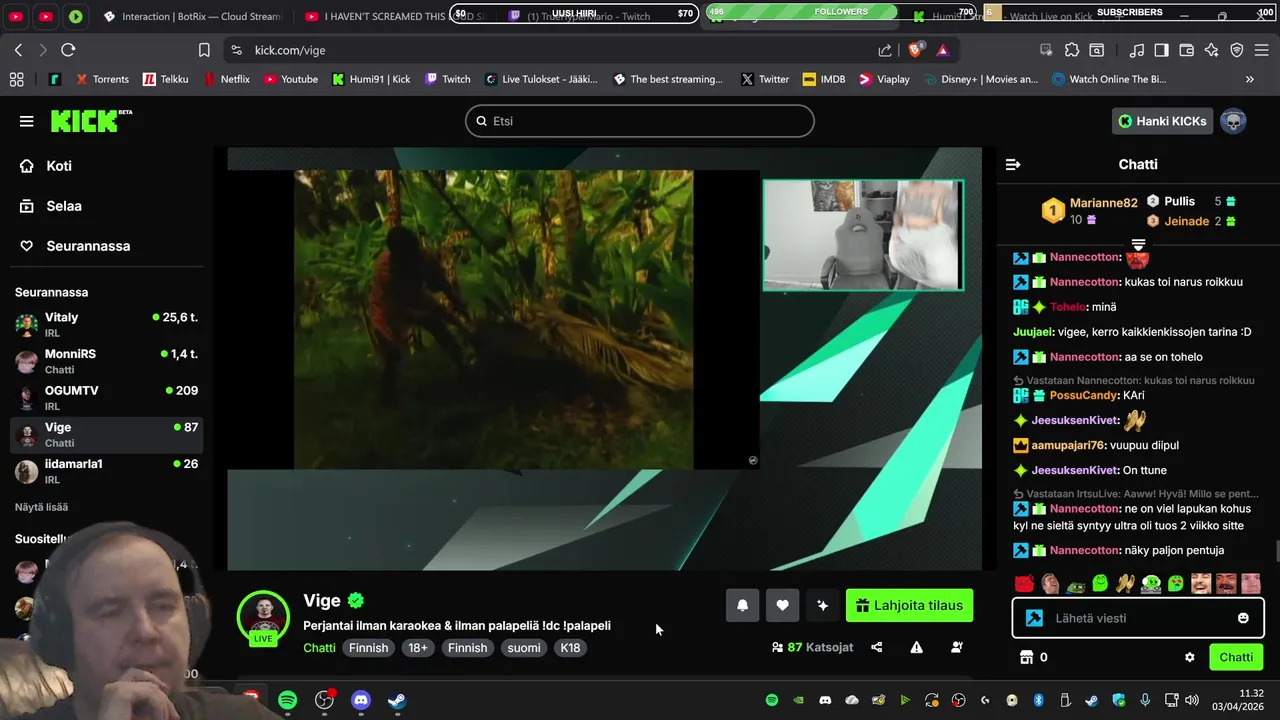Click aamupajari76's username in chat
The width and height of the screenshot is (1280, 720).
1068,445
